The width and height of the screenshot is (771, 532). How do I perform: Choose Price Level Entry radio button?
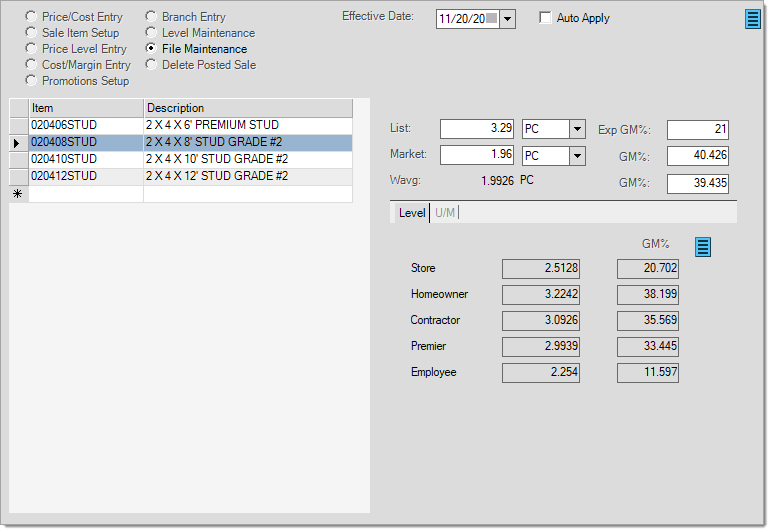click(31, 48)
